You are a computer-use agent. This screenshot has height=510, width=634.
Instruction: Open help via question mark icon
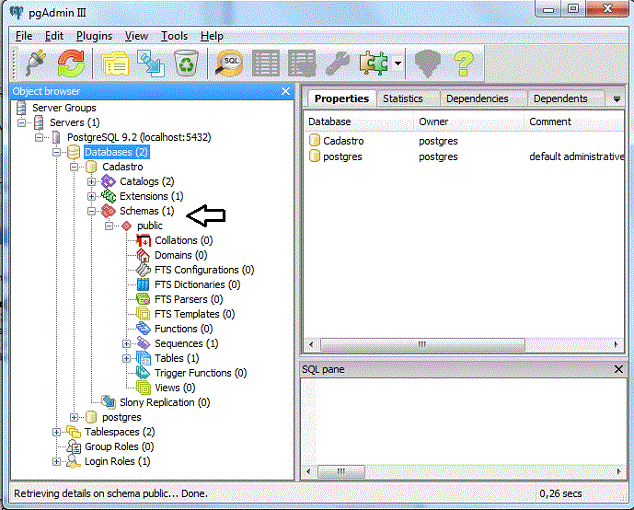point(463,63)
